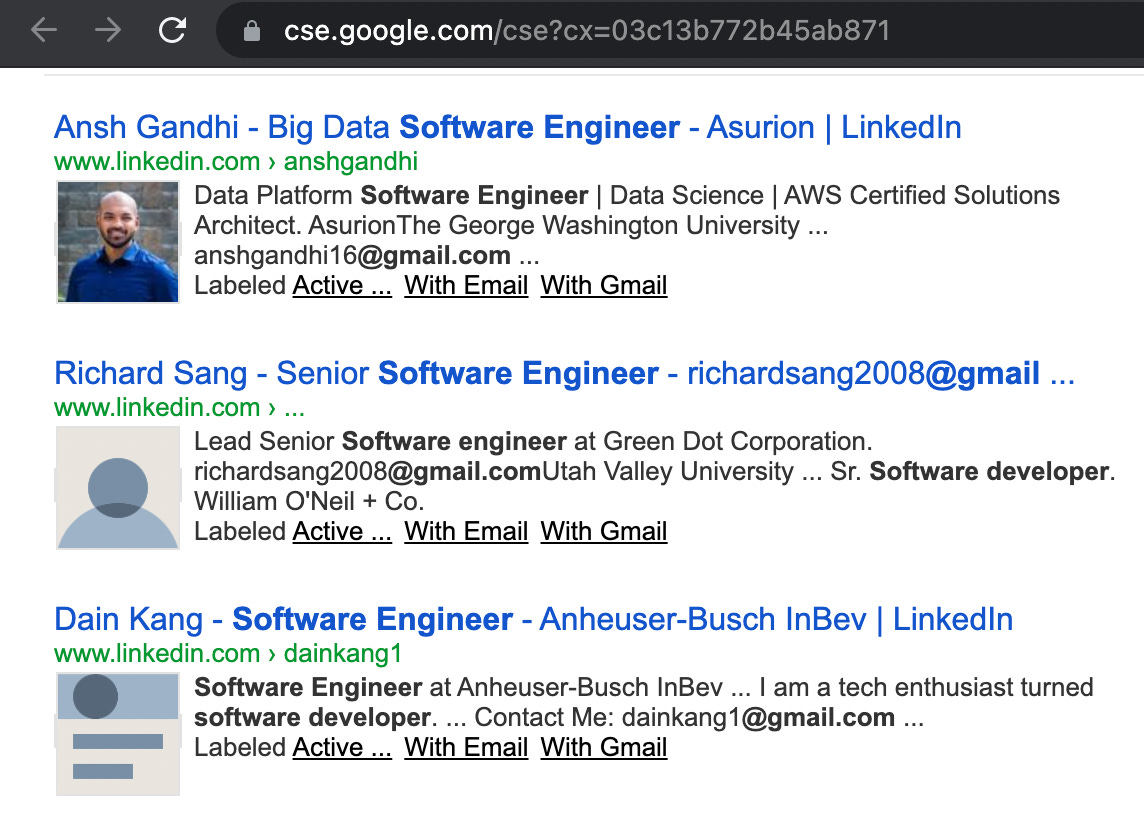Viewport: 1144px width, 820px height.
Task: Click 'With Email' label under Ansh Gandhi
Action: [x=465, y=285]
